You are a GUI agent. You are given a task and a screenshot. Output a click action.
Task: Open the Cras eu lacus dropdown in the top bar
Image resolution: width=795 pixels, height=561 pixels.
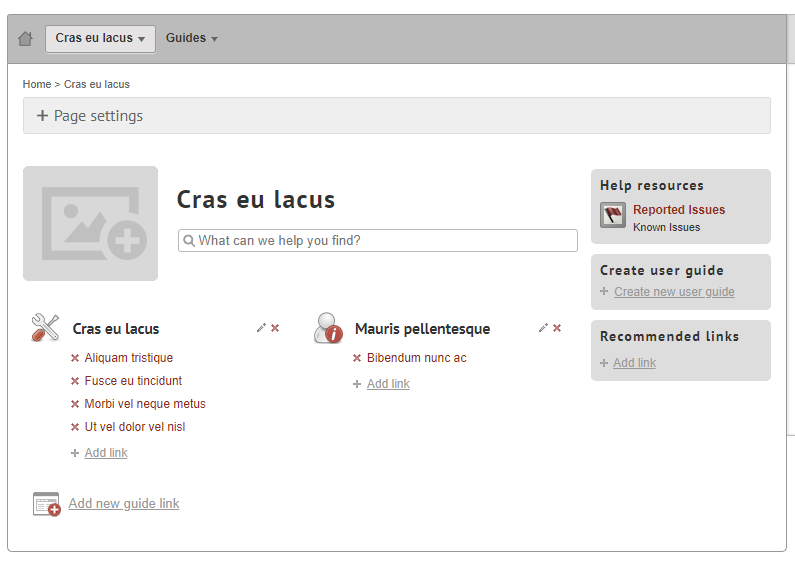pos(100,39)
